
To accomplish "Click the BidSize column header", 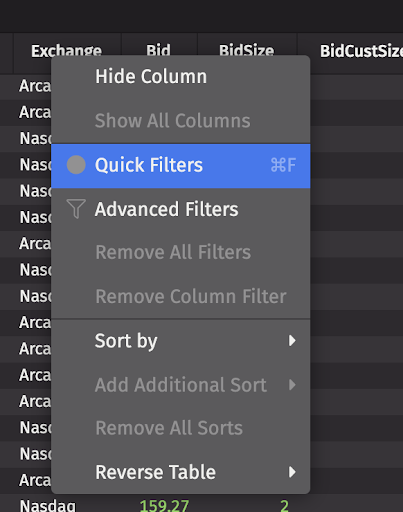I will coord(247,51).
